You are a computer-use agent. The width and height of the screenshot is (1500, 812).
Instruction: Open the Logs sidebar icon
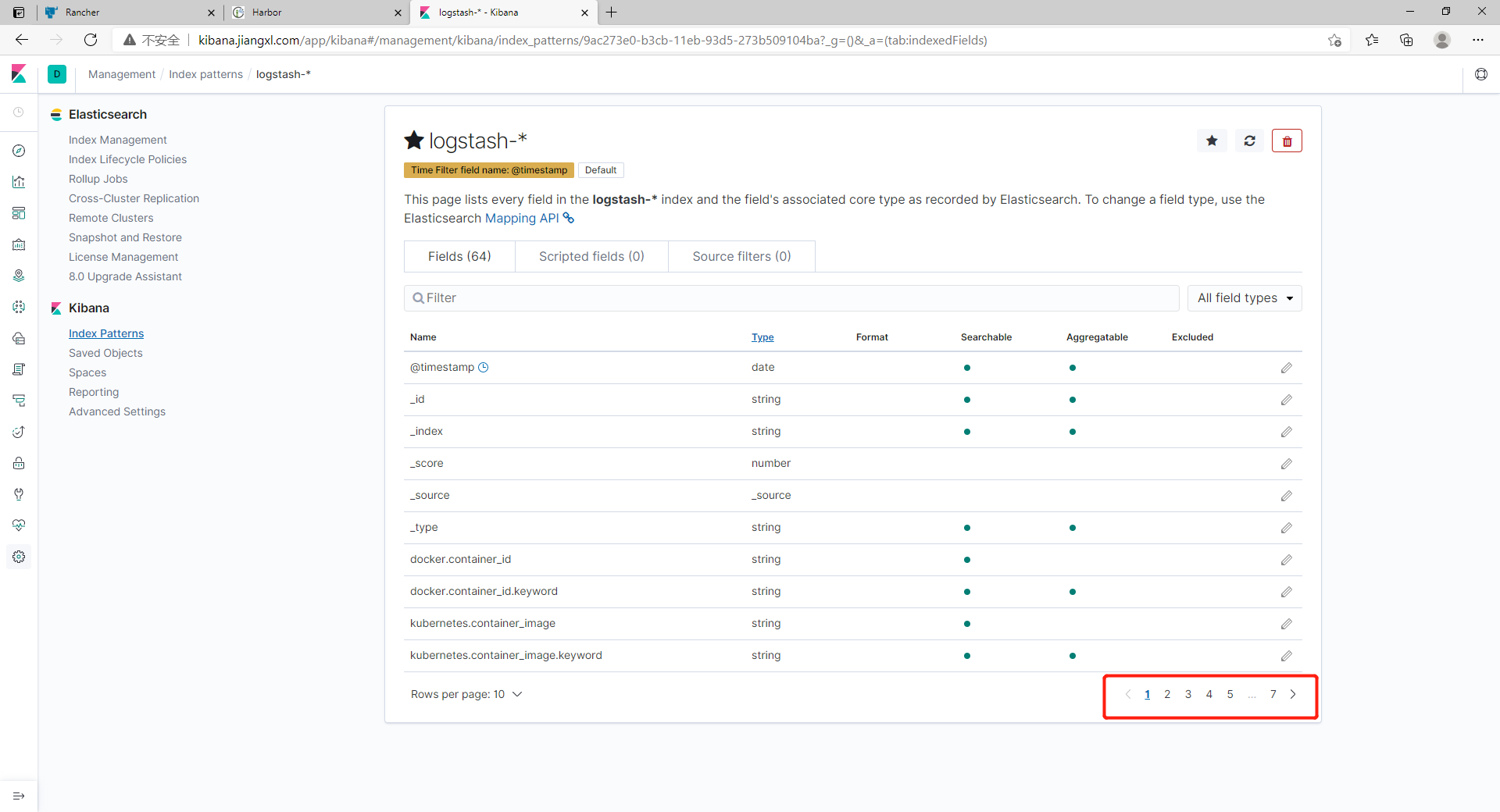pos(19,369)
